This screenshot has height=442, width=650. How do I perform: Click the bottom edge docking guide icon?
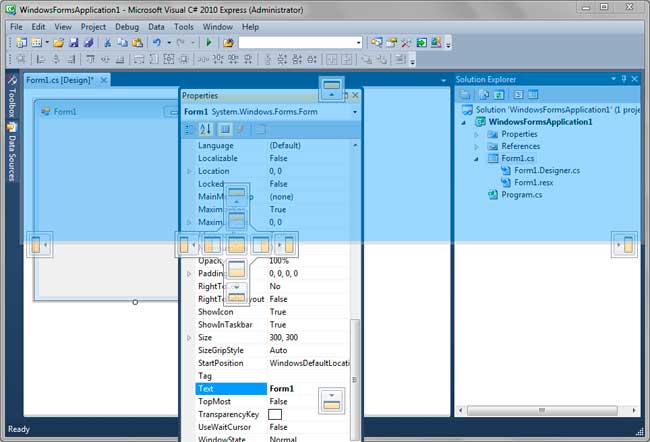coord(332,400)
